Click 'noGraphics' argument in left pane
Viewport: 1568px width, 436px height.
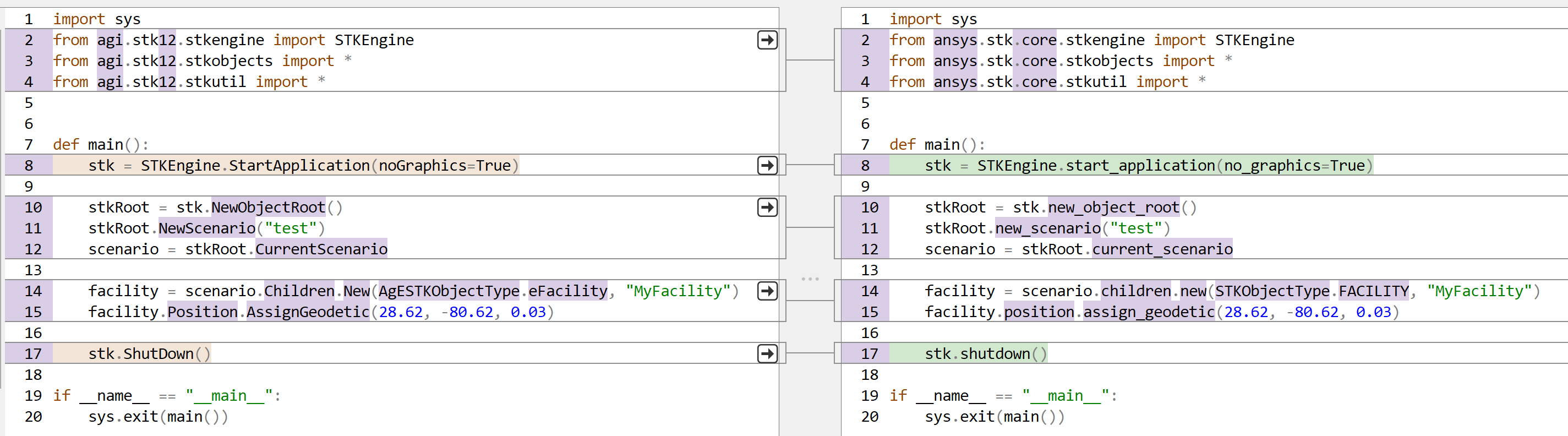[x=423, y=166]
